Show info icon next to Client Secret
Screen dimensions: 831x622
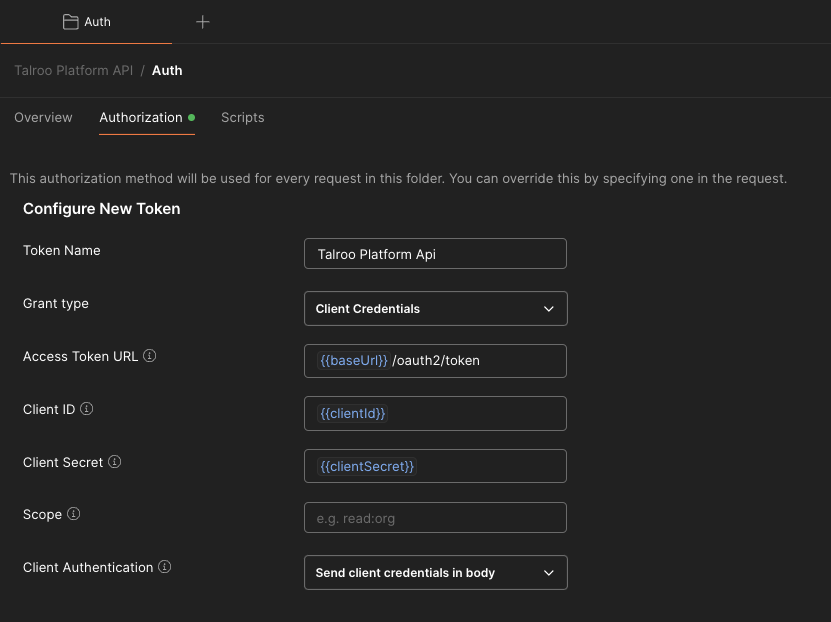point(114,461)
